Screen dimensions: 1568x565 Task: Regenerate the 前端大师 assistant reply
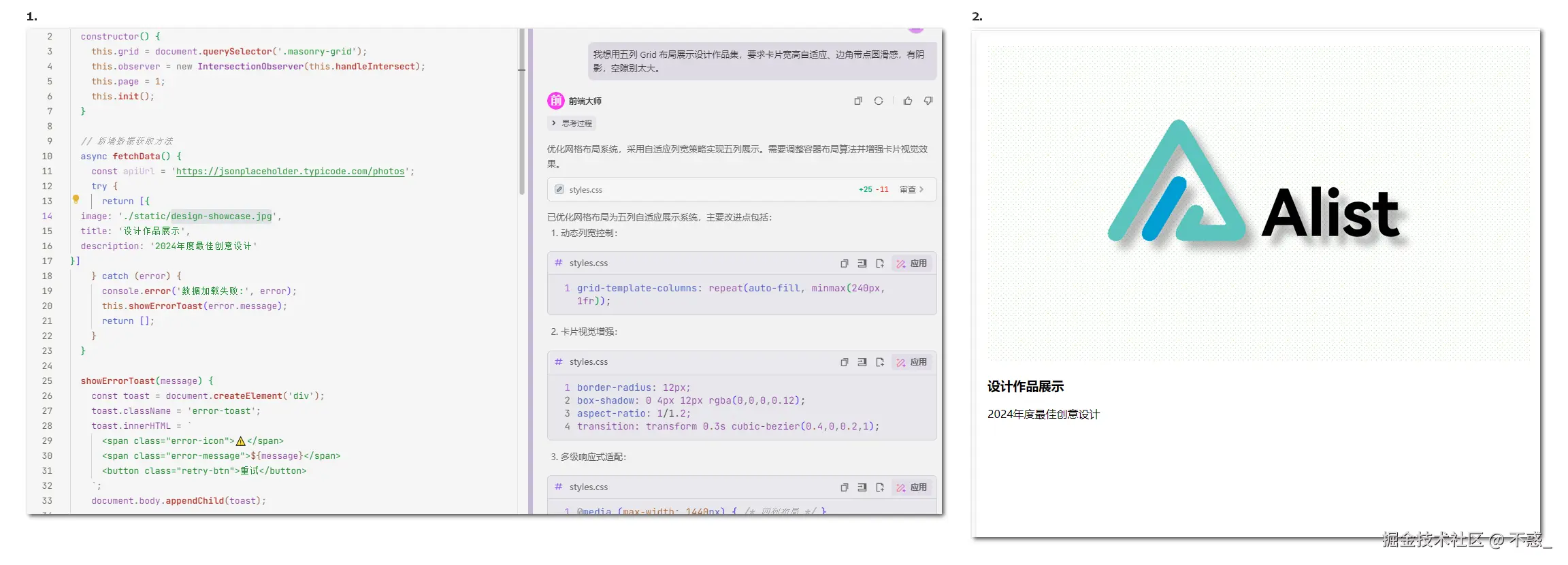879,101
